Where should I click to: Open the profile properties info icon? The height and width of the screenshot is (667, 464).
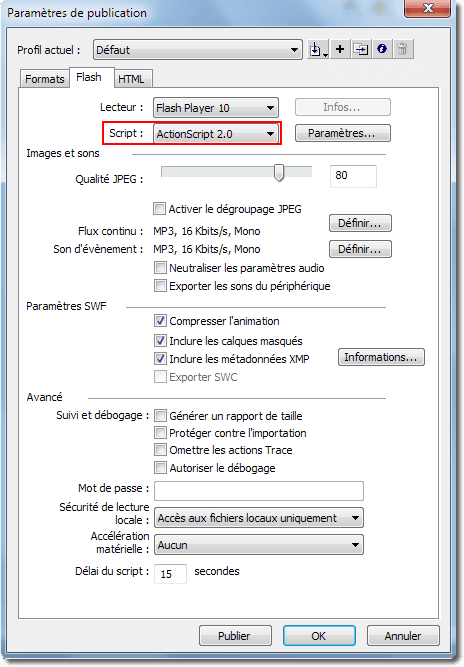pyautogui.click(x=382, y=49)
